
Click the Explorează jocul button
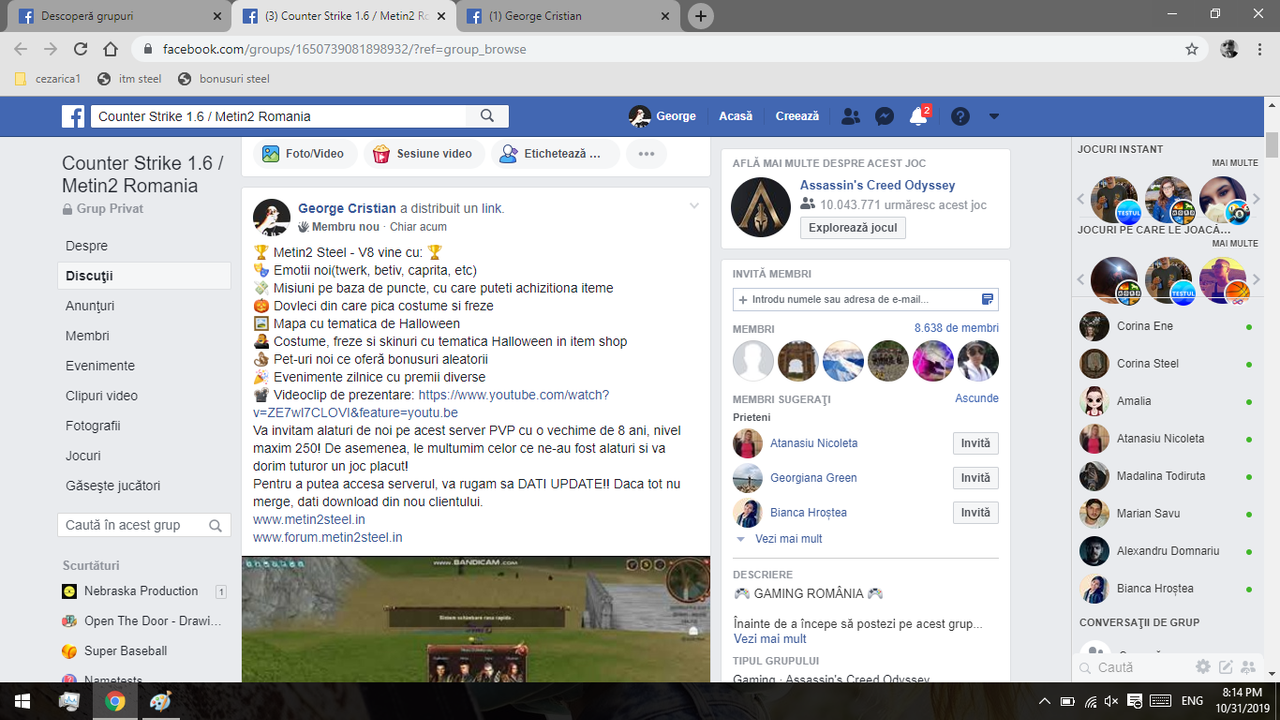[852, 227]
